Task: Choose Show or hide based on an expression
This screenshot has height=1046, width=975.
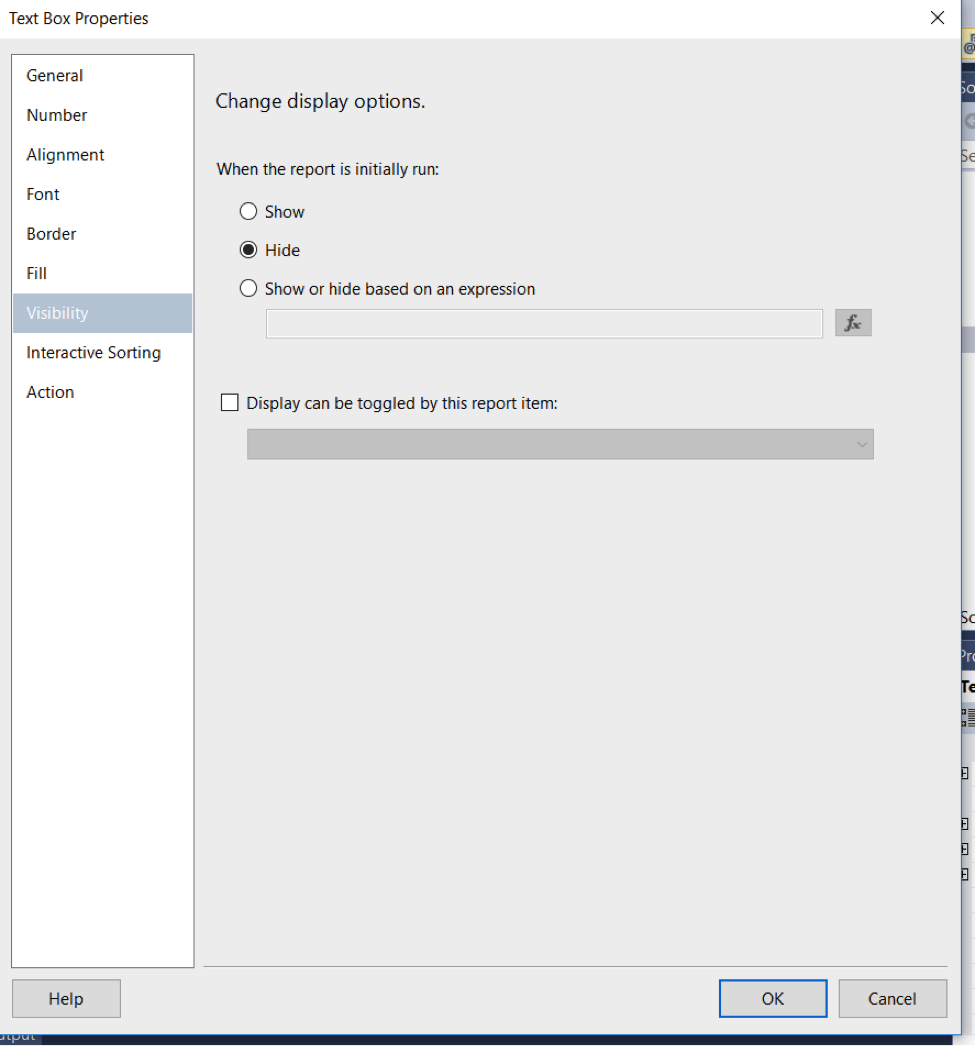Action: (x=248, y=289)
